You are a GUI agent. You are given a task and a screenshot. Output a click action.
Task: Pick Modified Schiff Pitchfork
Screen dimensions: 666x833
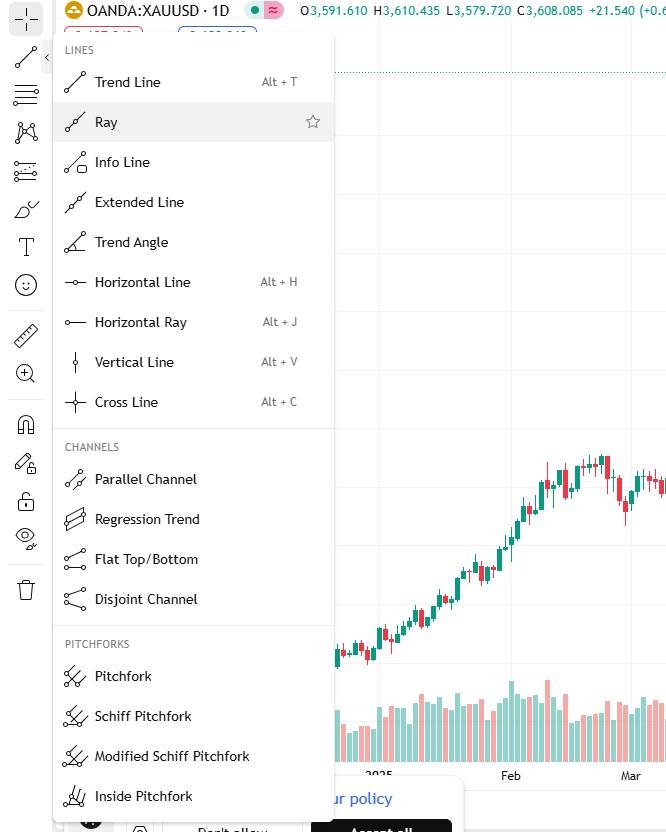[x=193, y=756]
